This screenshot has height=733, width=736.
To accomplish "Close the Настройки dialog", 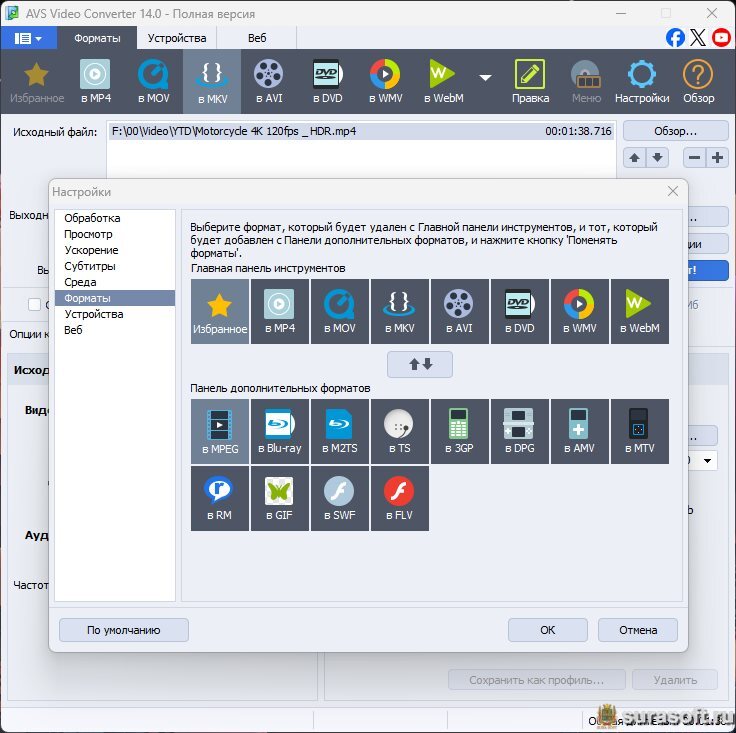I will [673, 191].
